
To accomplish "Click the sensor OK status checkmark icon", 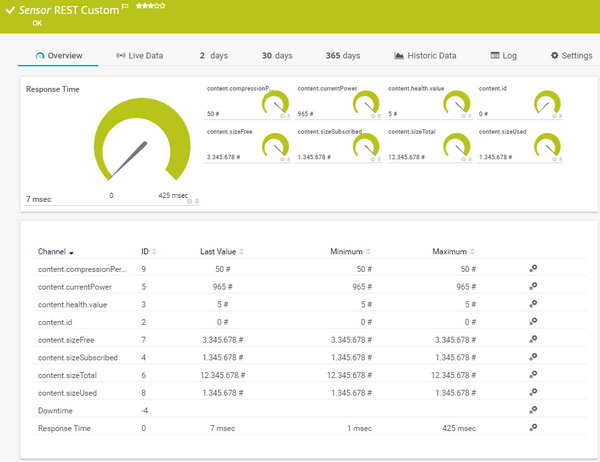I will coord(10,10).
